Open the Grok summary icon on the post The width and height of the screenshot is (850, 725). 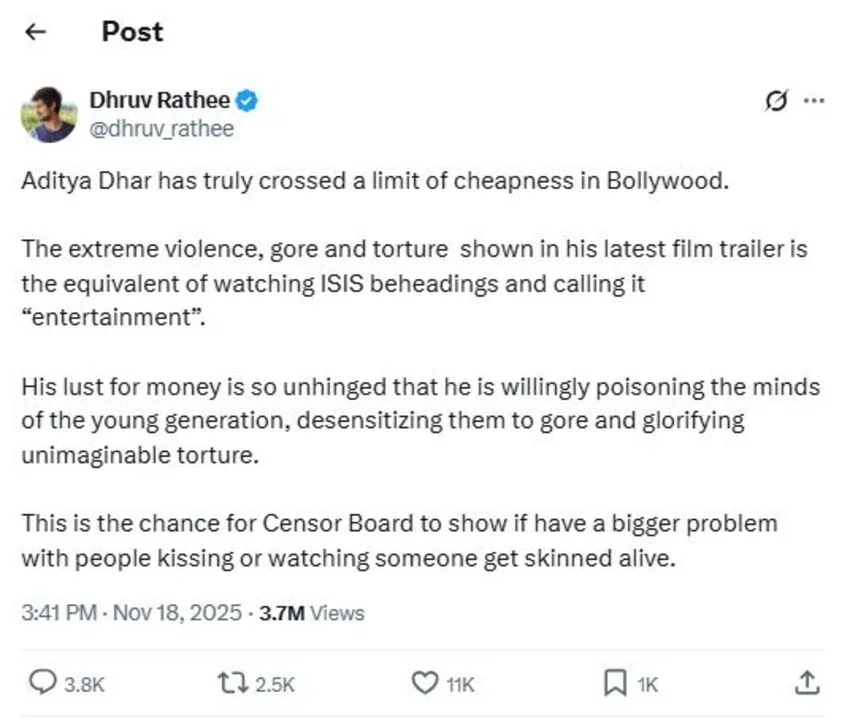(778, 100)
